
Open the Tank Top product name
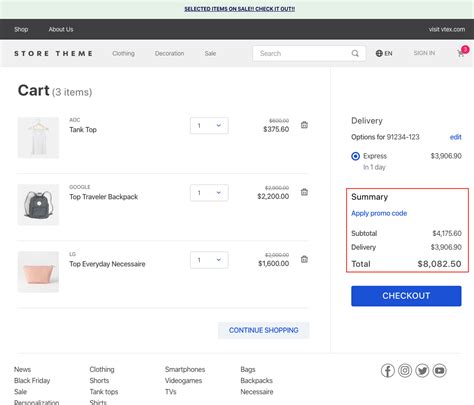(x=83, y=130)
